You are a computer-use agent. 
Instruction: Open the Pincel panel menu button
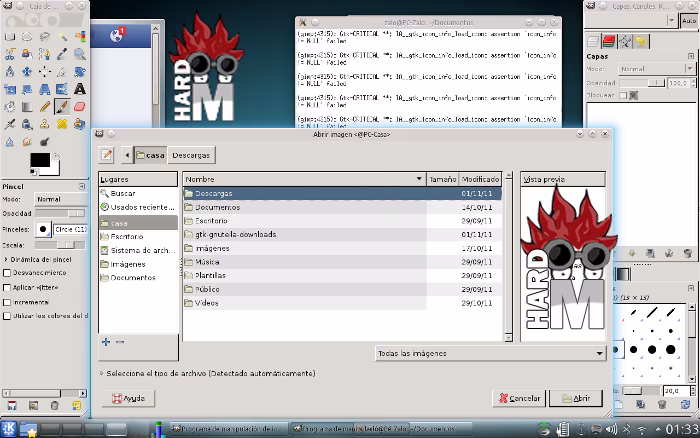pyautogui.click(x=82, y=186)
